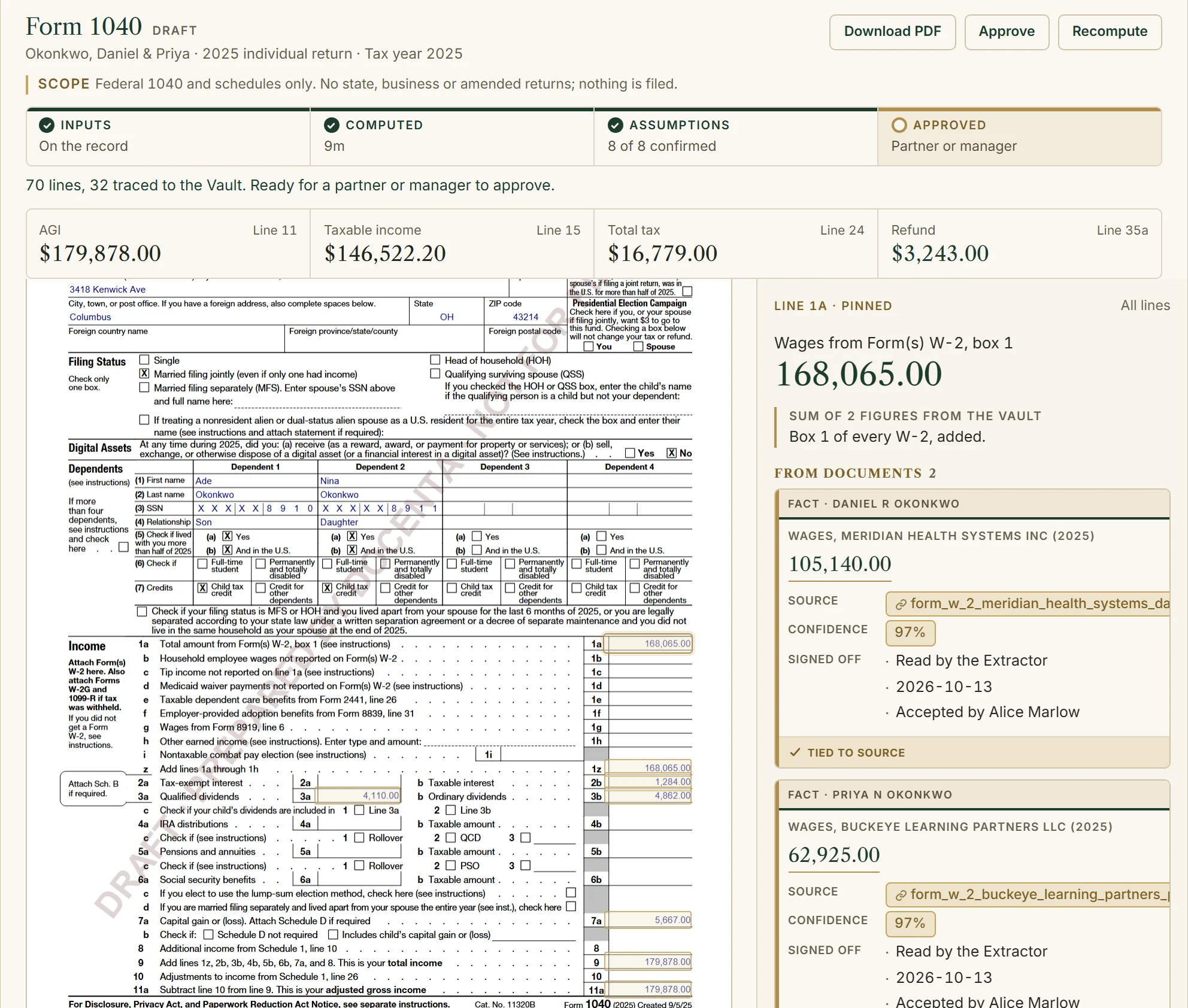
Task: Click the 97% confidence badge for Meridian wages
Action: tap(910, 632)
